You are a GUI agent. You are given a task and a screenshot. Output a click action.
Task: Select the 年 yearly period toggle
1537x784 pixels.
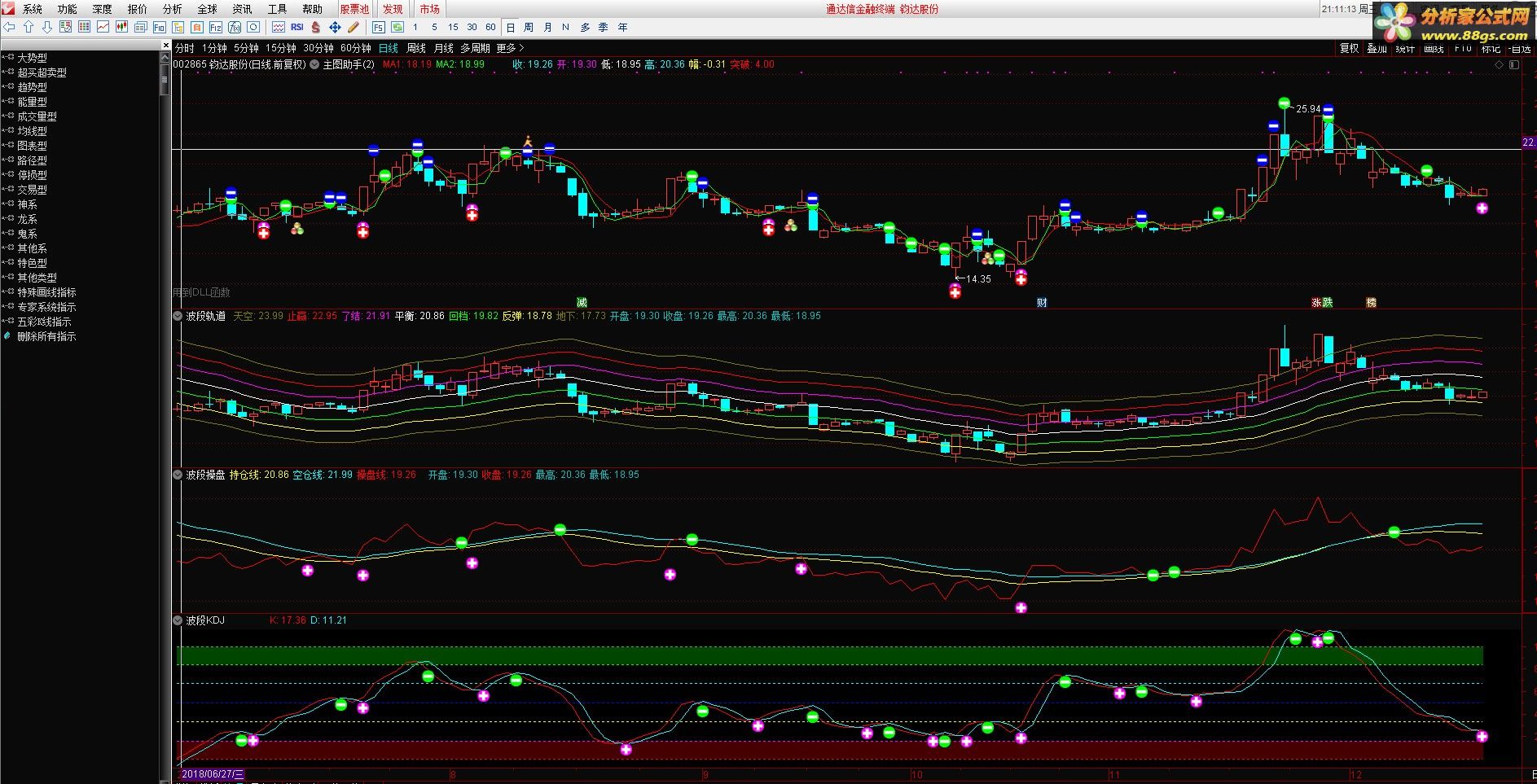[623, 27]
